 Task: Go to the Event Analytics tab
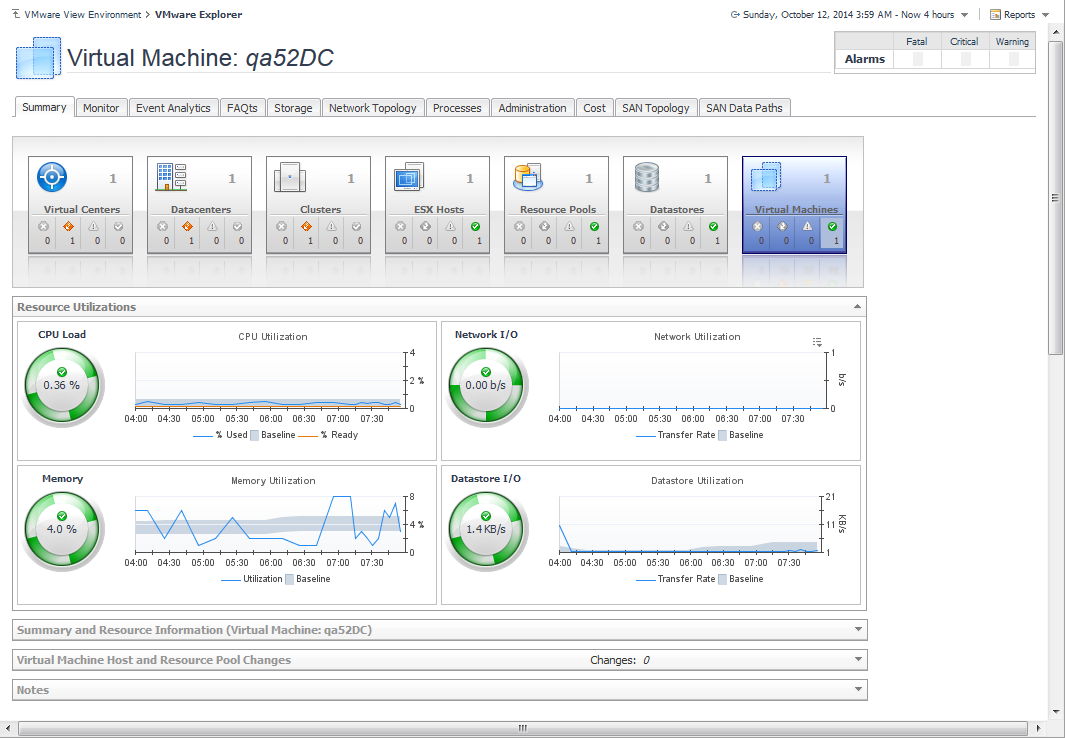click(173, 108)
